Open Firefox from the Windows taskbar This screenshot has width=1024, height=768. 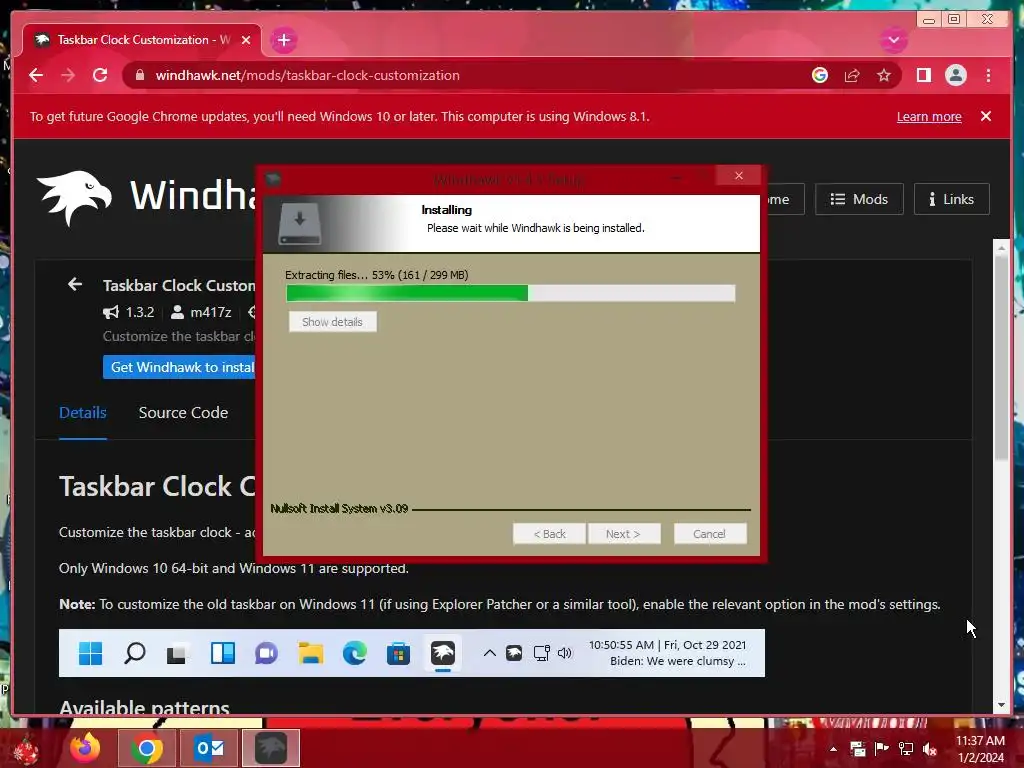tap(86, 748)
